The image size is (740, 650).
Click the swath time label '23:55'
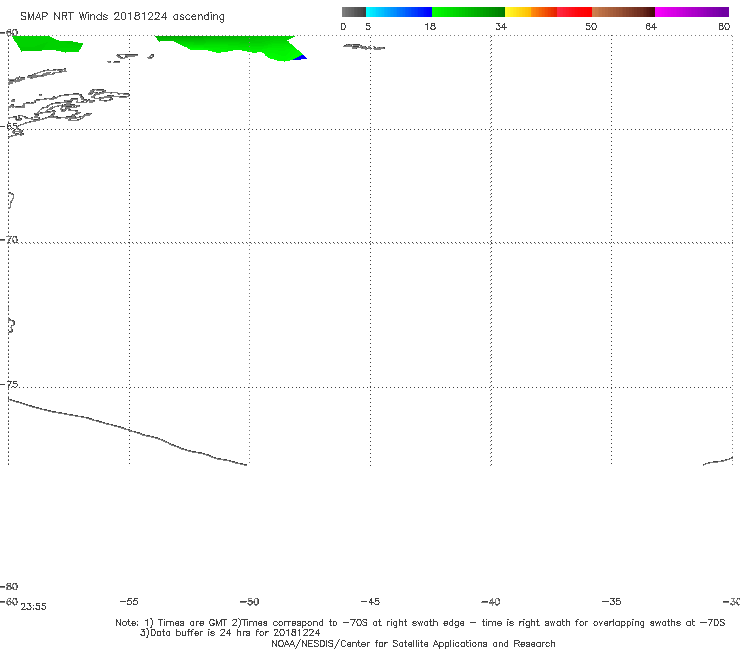tap(34, 607)
